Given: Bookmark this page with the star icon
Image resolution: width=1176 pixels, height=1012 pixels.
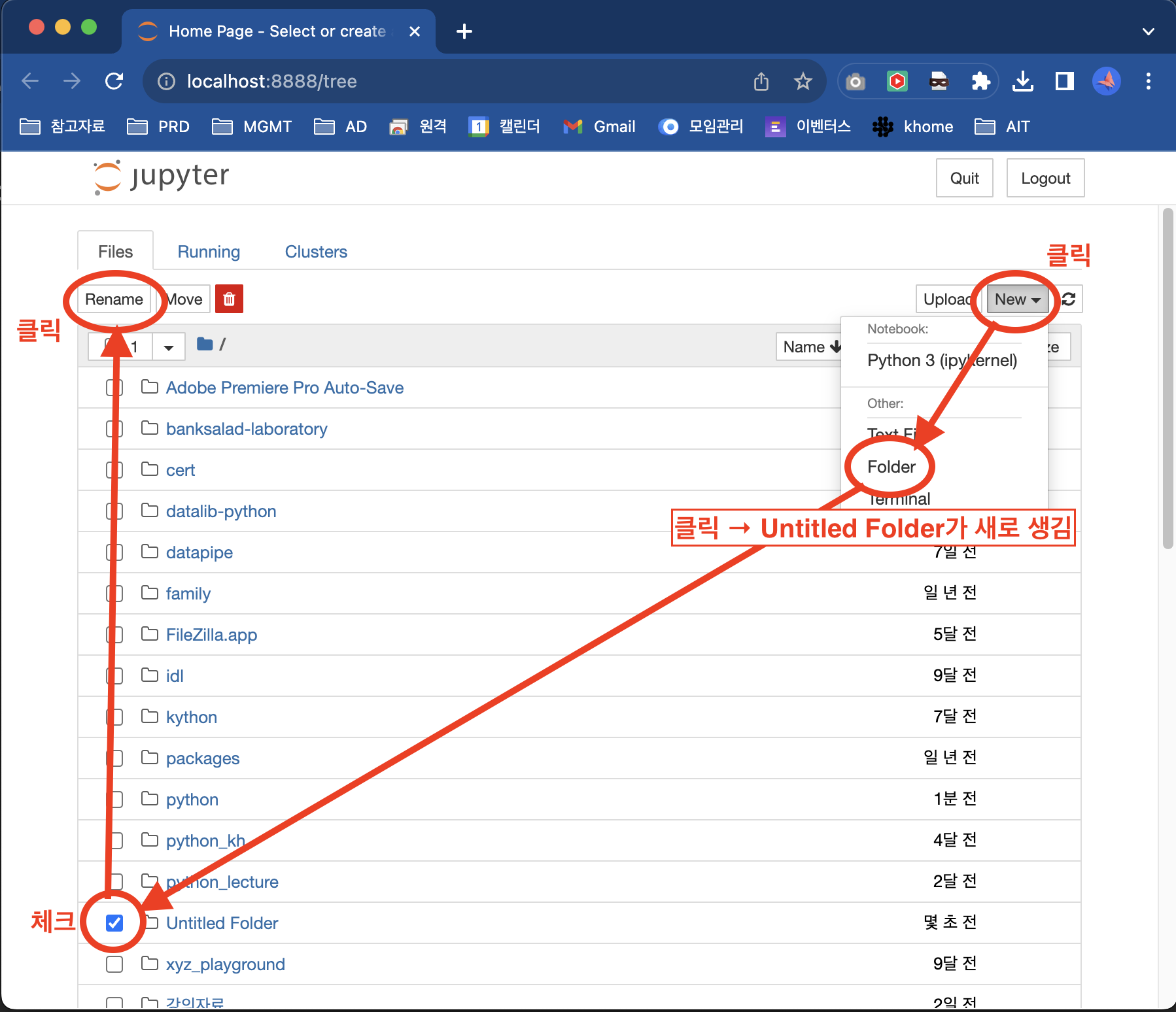Looking at the screenshot, I should click(803, 81).
